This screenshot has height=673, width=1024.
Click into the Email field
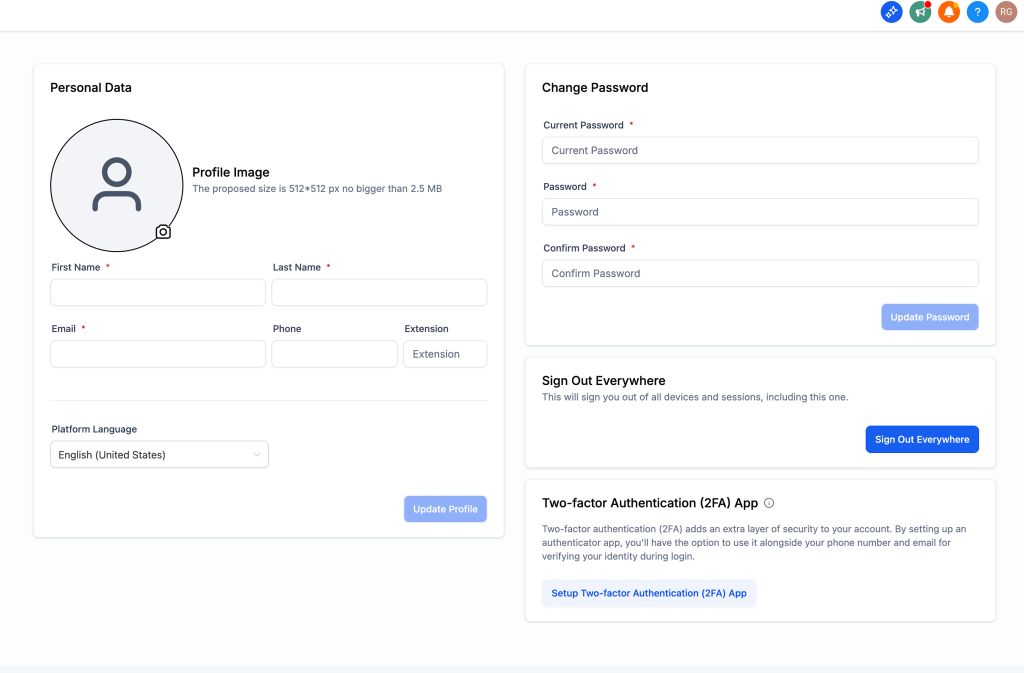point(158,354)
